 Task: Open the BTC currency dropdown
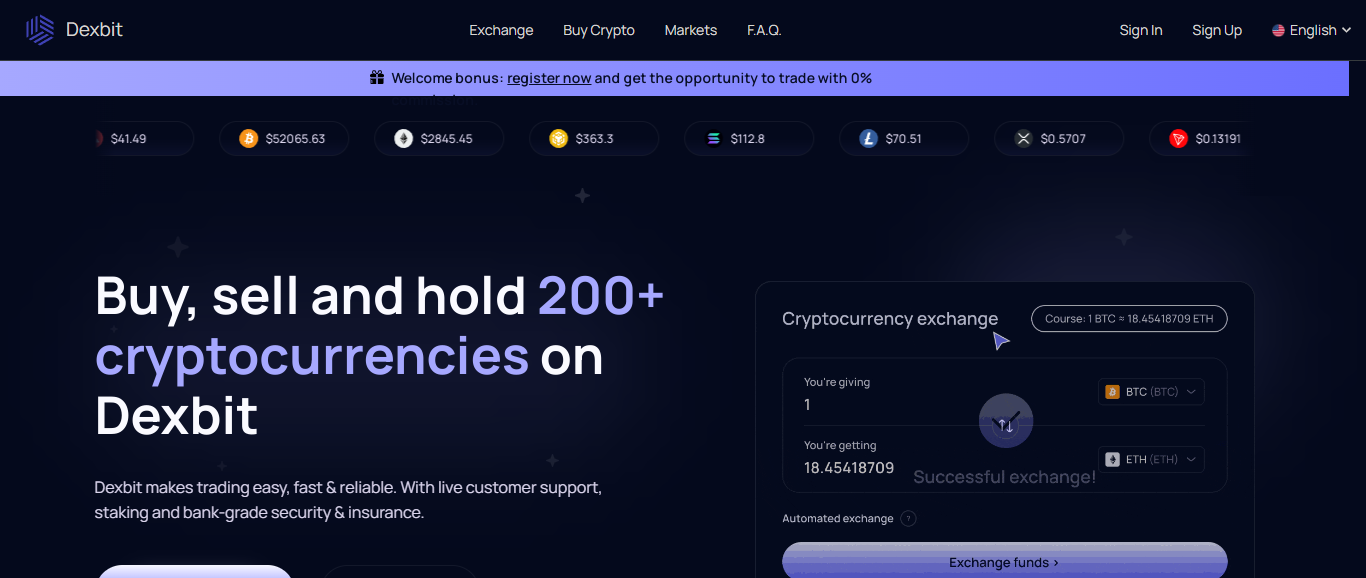[1151, 391]
